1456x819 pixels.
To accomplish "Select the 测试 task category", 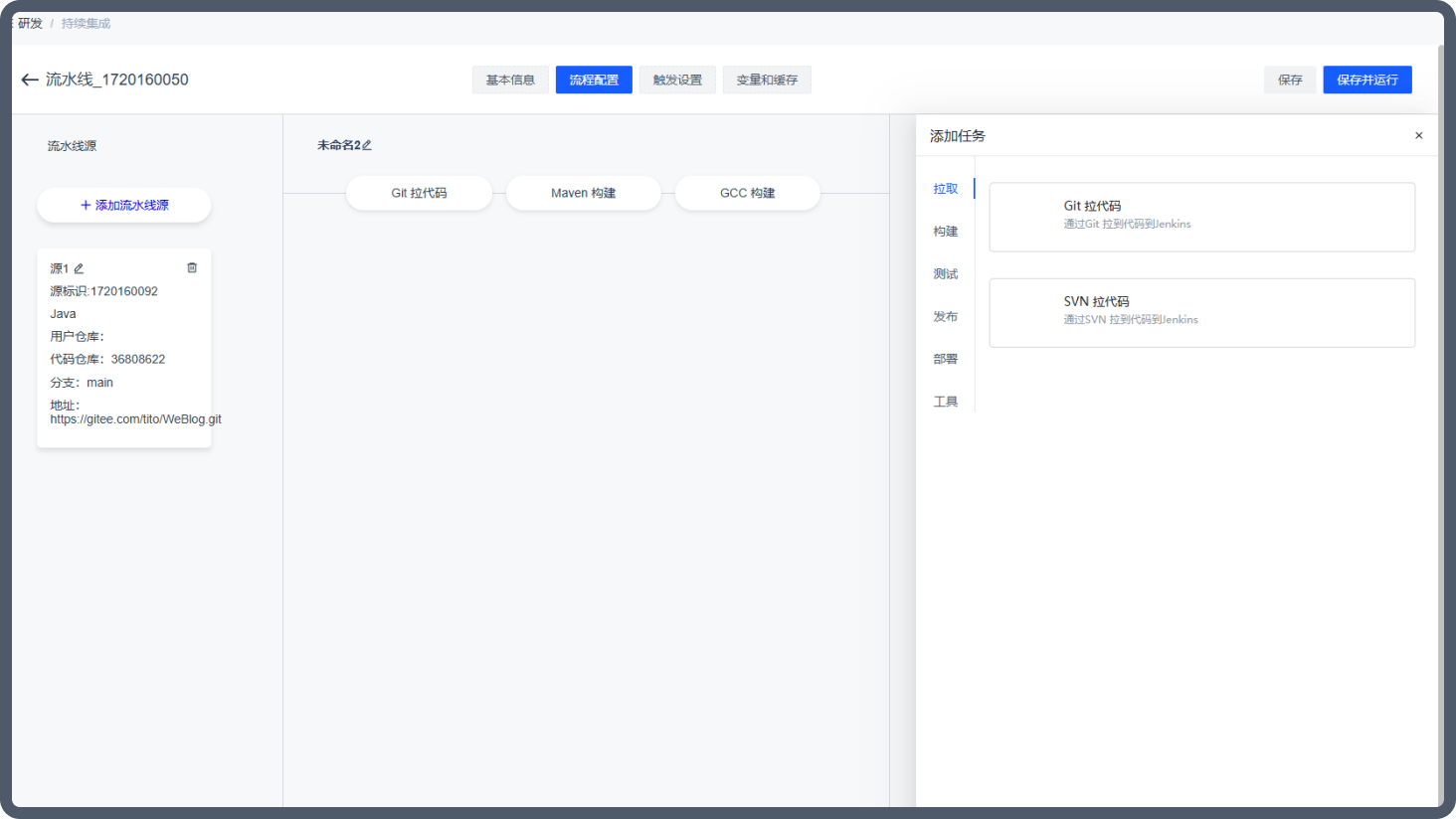I will pyautogui.click(x=946, y=274).
